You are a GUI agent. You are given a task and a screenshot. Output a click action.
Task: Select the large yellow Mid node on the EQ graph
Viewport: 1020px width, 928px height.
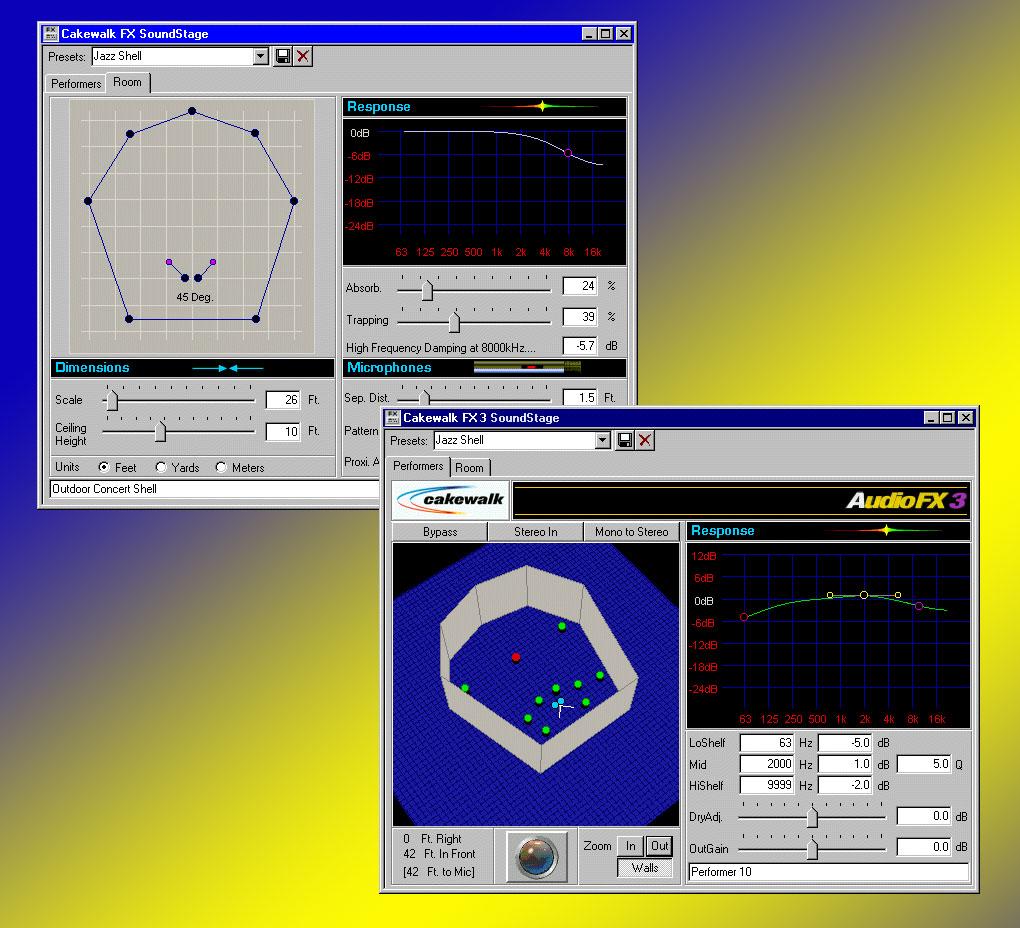pyautogui.click(x=864, y=595)
